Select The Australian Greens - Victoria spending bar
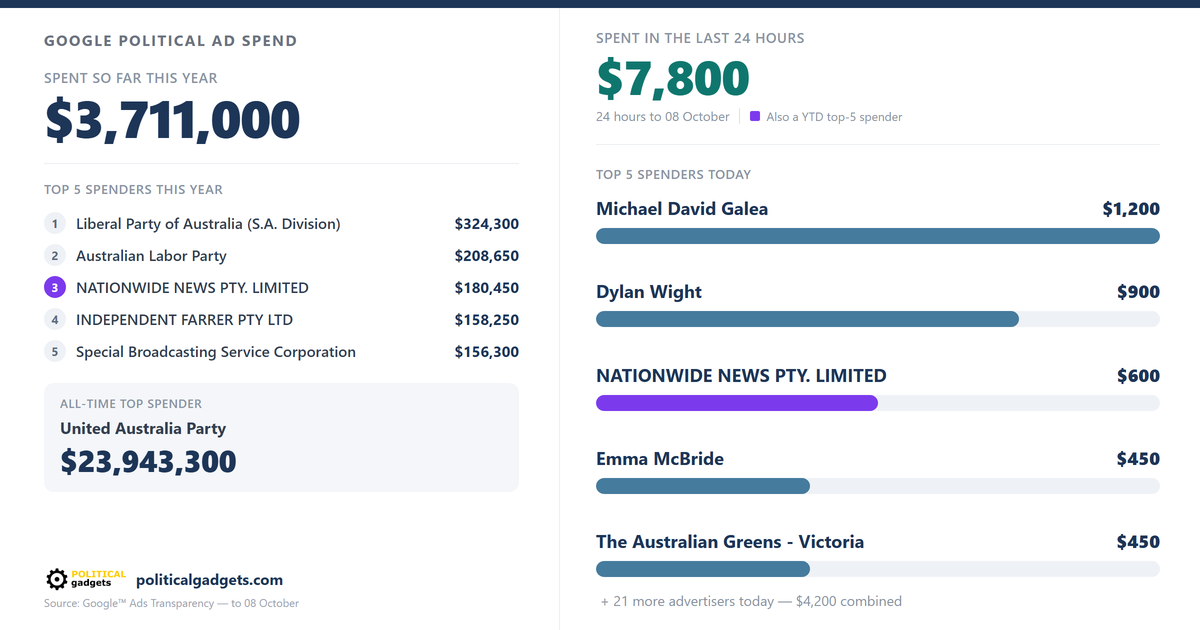Image resolution: width=1200 pixels, height=630 pixels. point(703,569)
